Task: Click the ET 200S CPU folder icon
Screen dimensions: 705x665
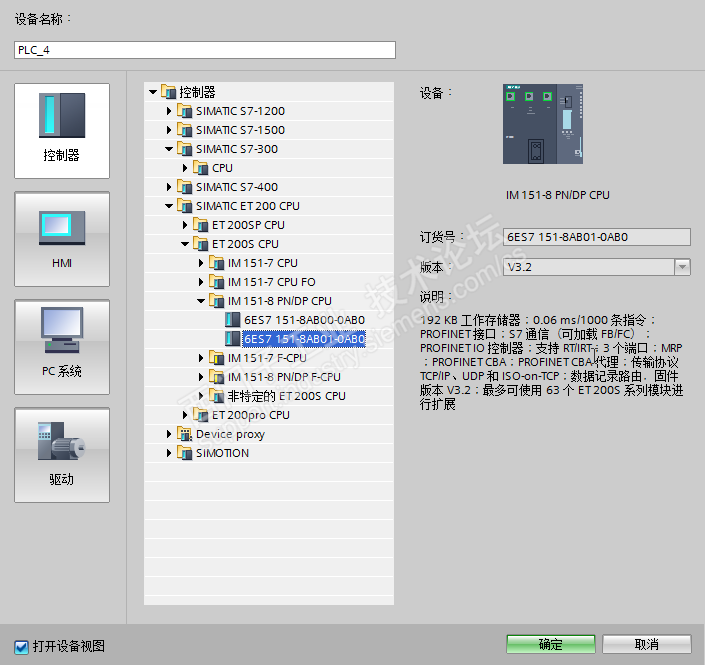Action: 201,244
